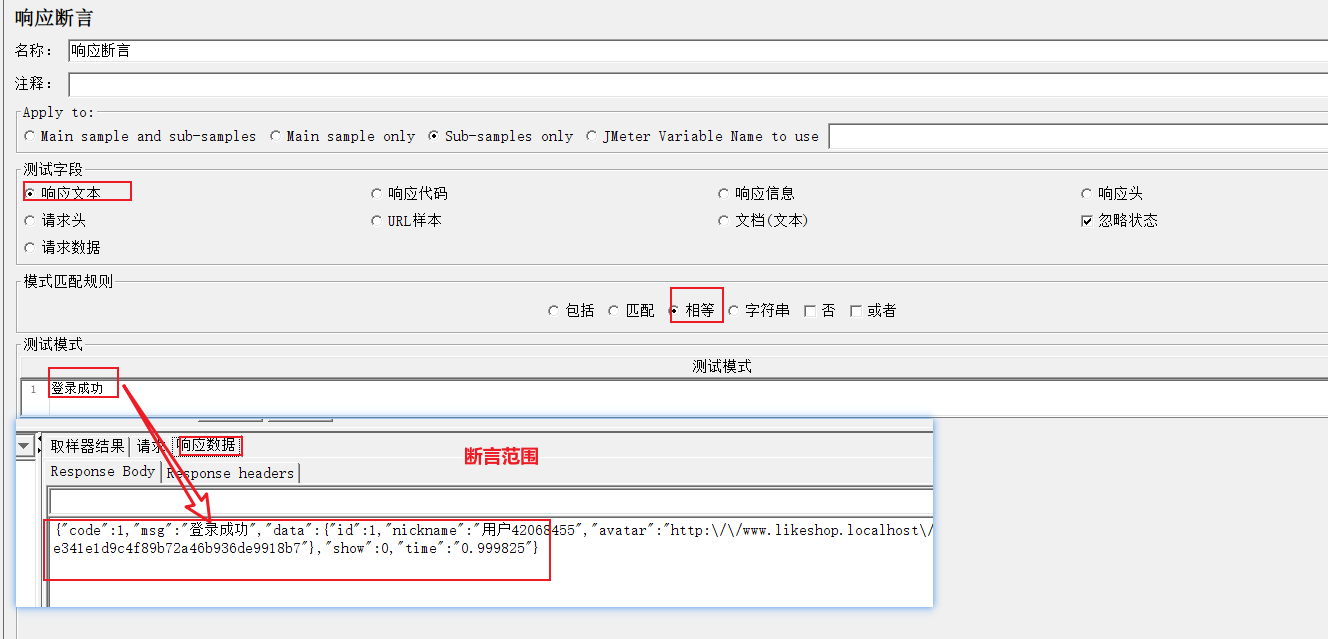The image size is (1328, 639).
Task: Click the 测试模式 column header
Action: (x=722, y=366)
